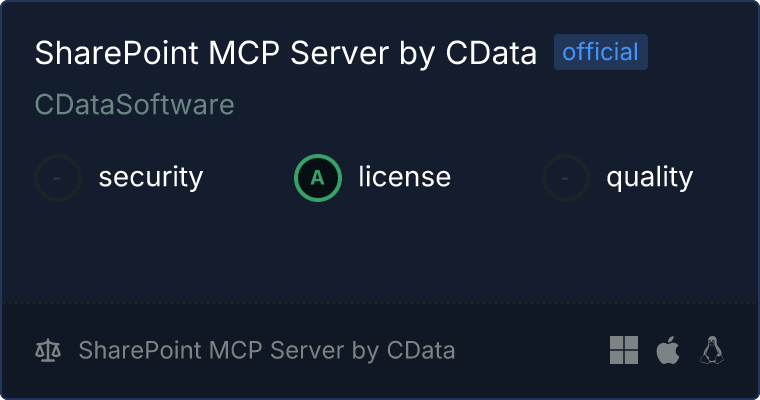Click the green A license grade badge
Screen dimensions: 760x400
[317, 178]
